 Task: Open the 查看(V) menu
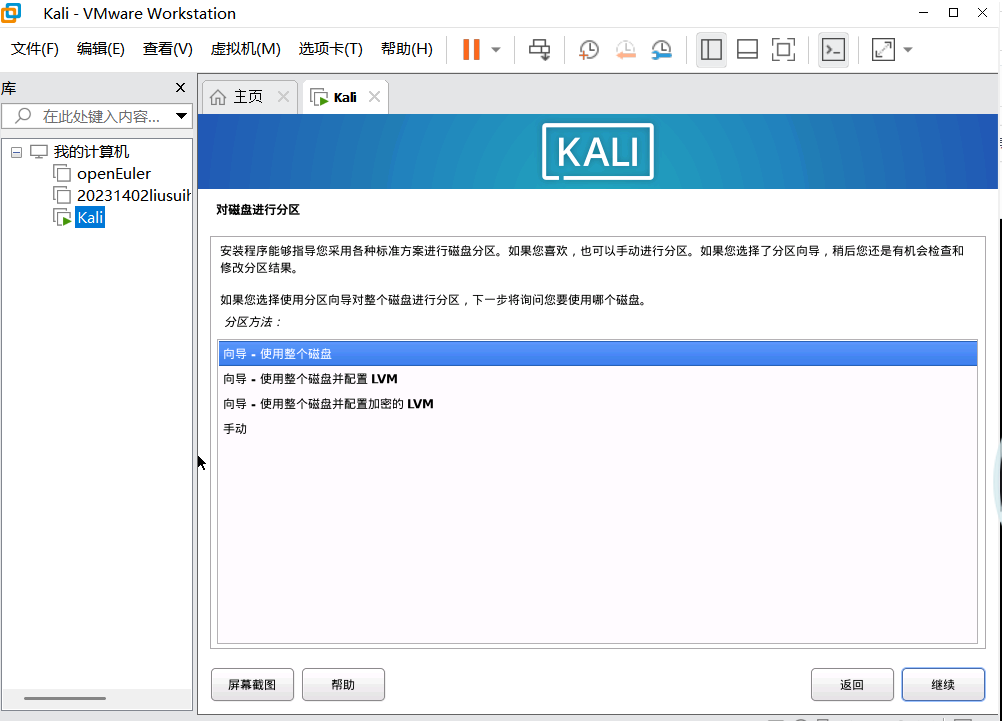(167, 49)
